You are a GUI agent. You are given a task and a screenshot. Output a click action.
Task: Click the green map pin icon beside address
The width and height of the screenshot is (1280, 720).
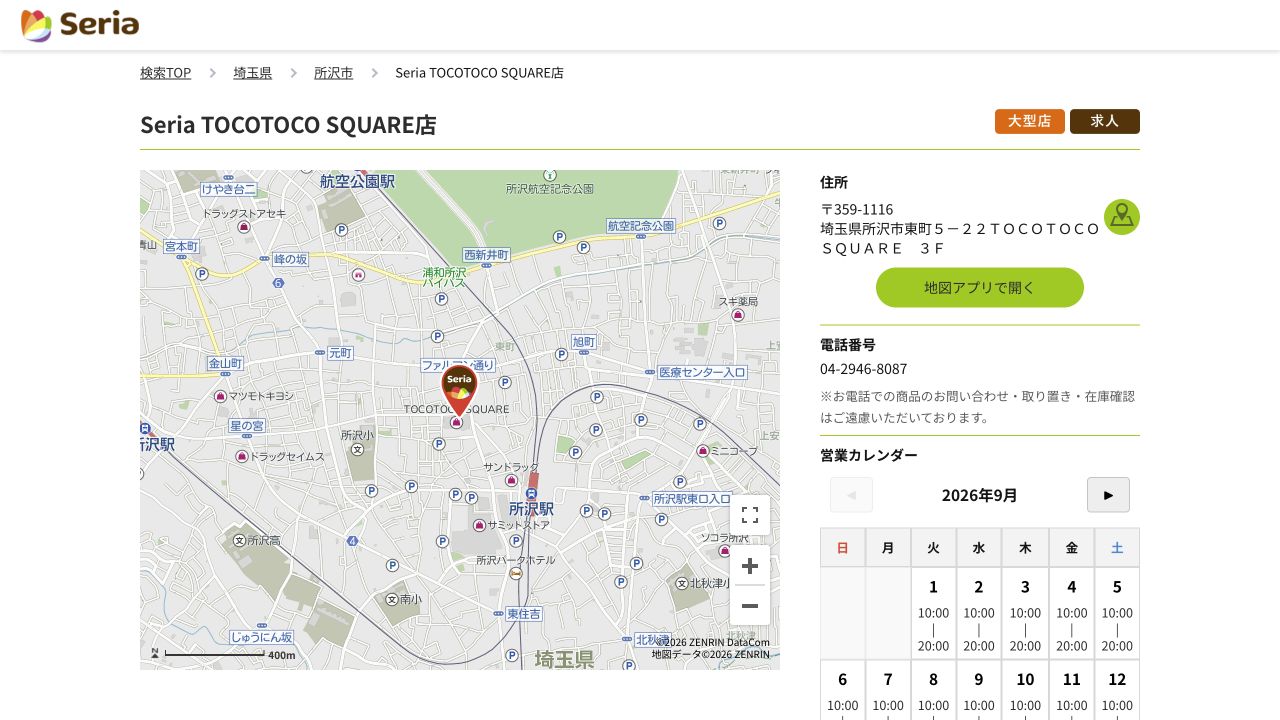click(x=1122, y=217)
